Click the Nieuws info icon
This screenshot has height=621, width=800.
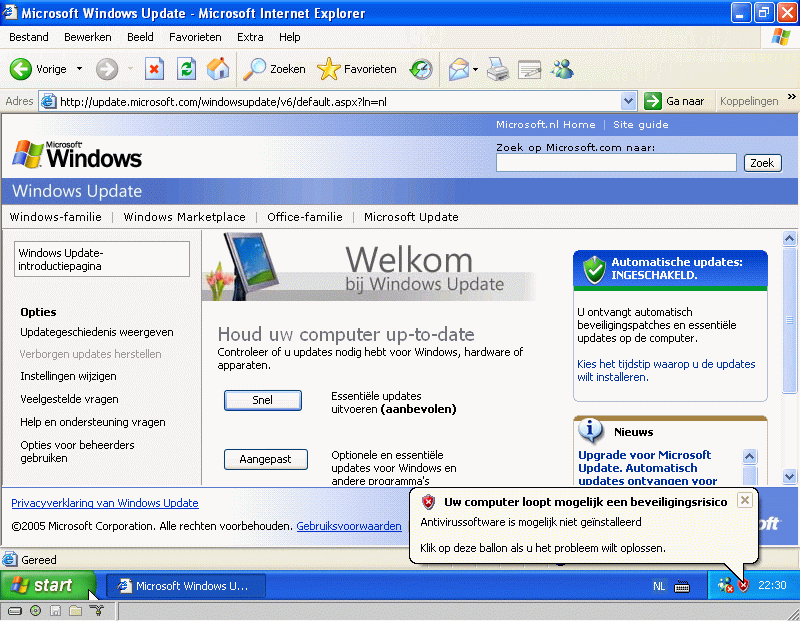[x=590, y=431]
